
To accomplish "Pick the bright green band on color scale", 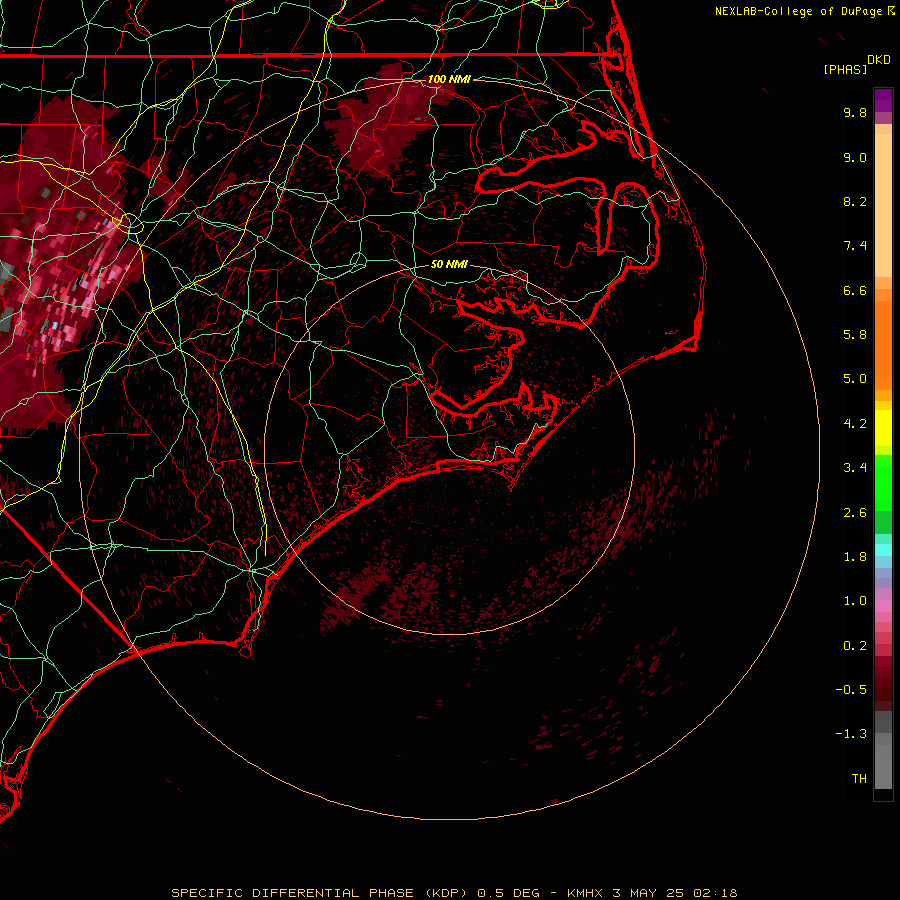I will point(883,482).
